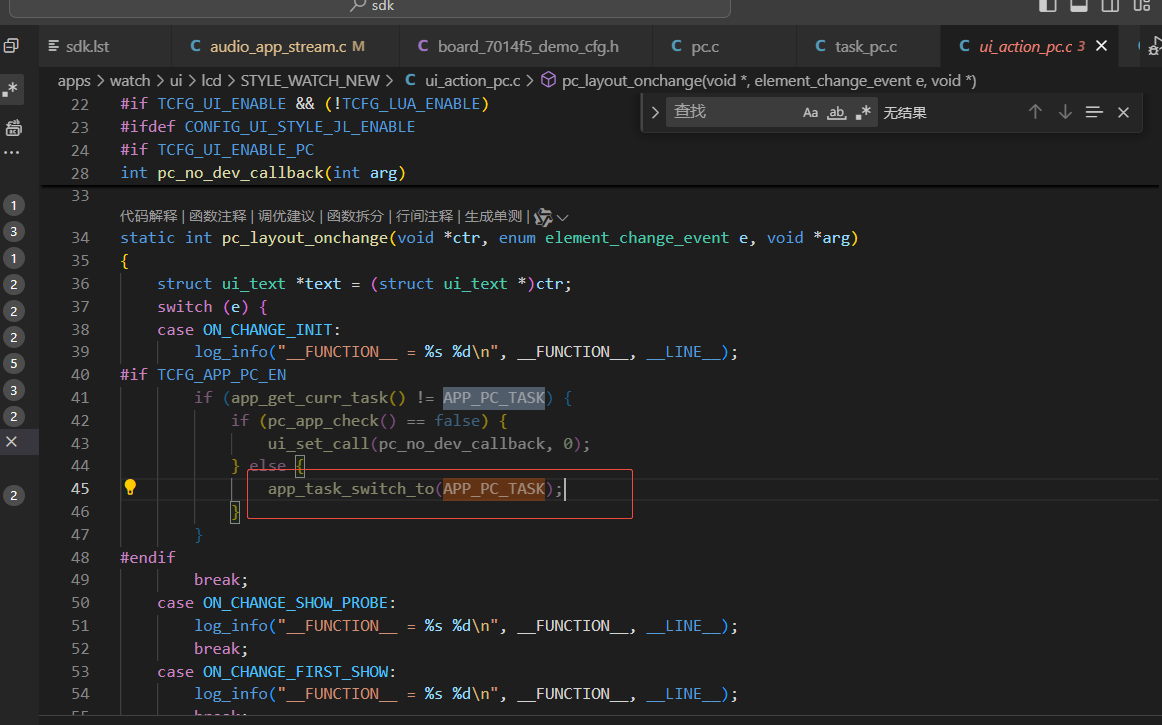Toggle the bottom panel layout icon
Viewport: 1162px width, 725px height.
[x=1079, y=6]
